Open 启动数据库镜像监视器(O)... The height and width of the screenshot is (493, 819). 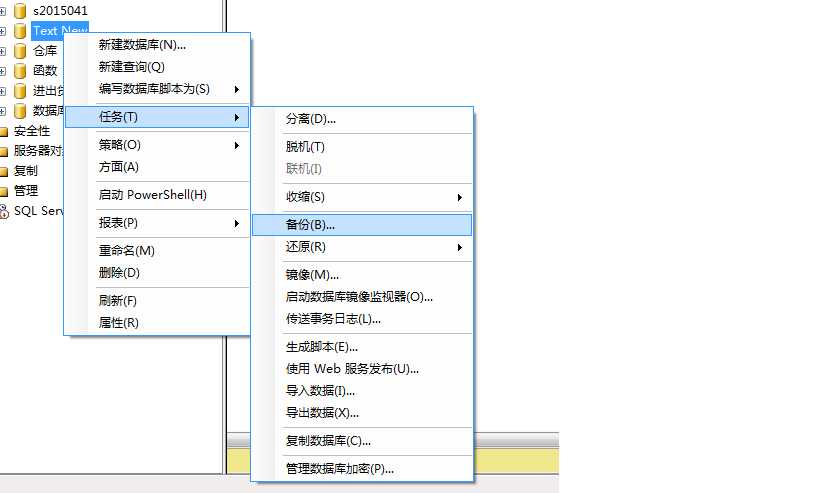point(362,297)
